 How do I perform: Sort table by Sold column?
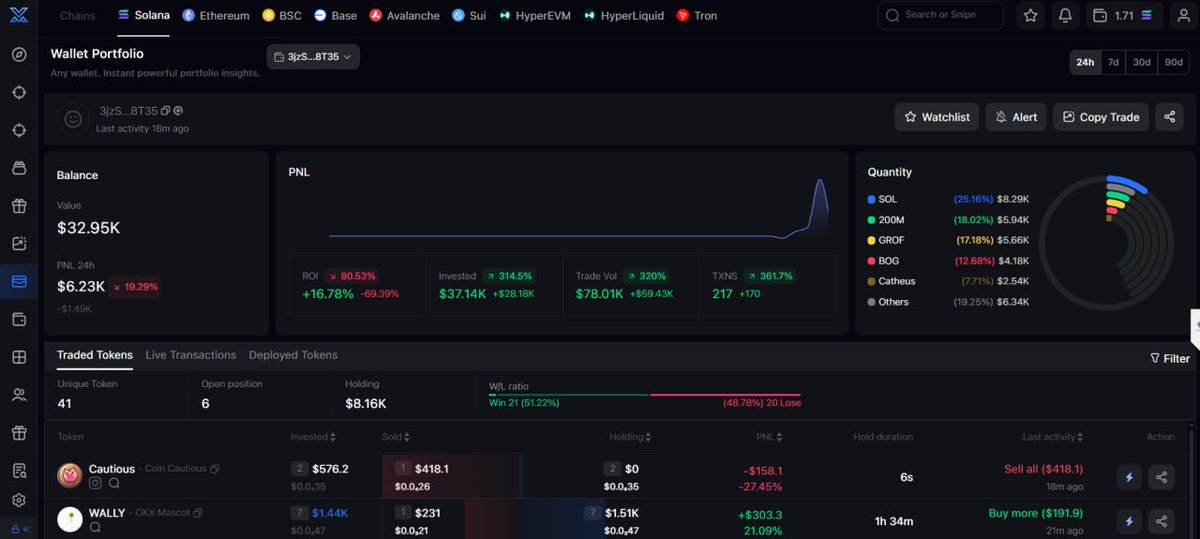(396, 437)
